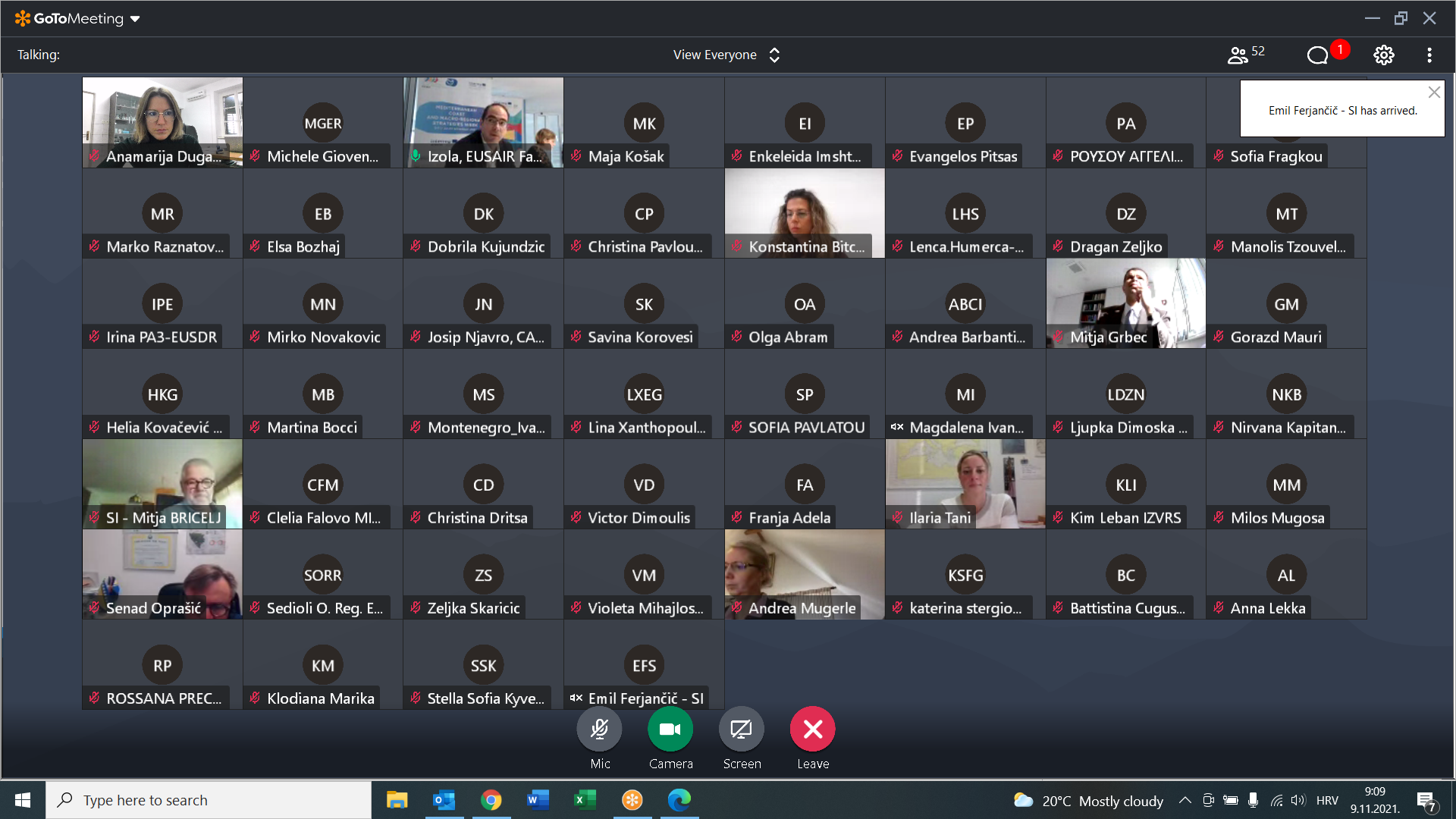Click GoToMeeting icon in the taskbar
This screenshot has height=819, width=1456.
pos(632,800)
